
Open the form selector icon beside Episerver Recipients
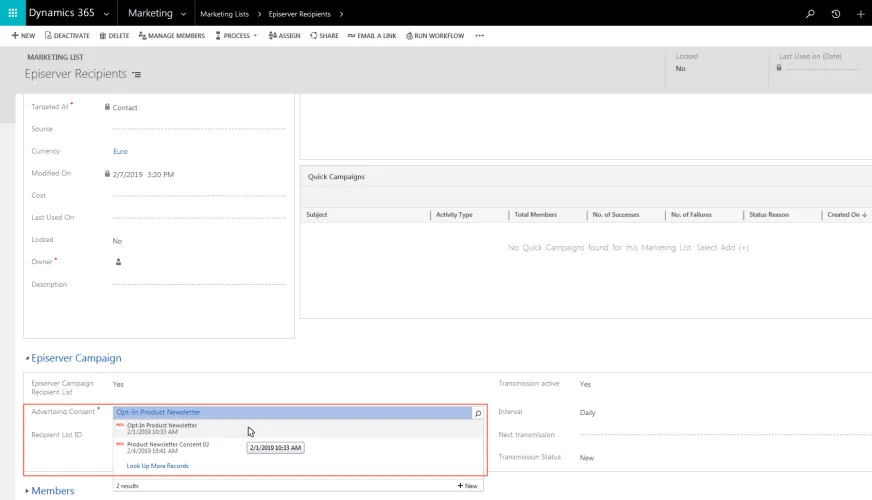(136, 75)
